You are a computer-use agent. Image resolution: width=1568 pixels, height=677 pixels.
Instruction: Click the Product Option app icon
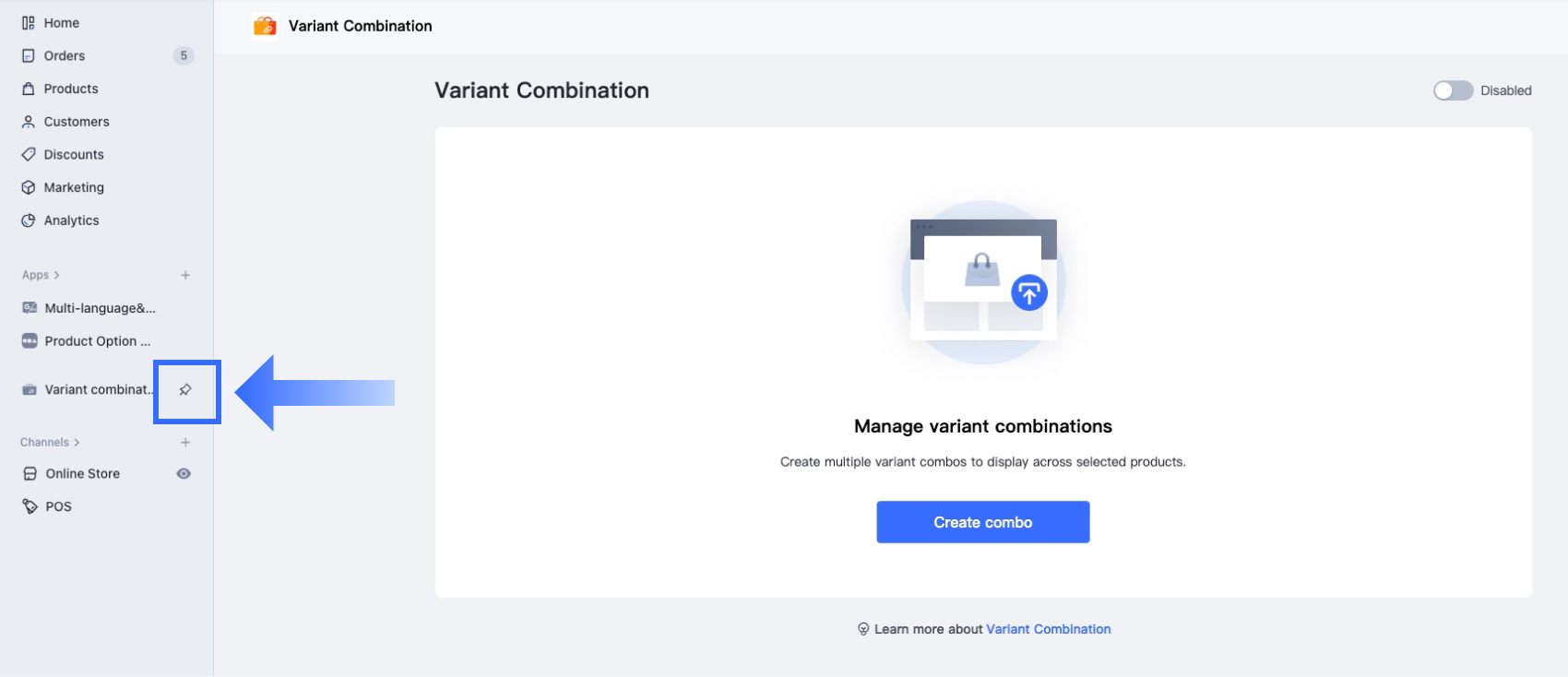[x=30, y=341]
